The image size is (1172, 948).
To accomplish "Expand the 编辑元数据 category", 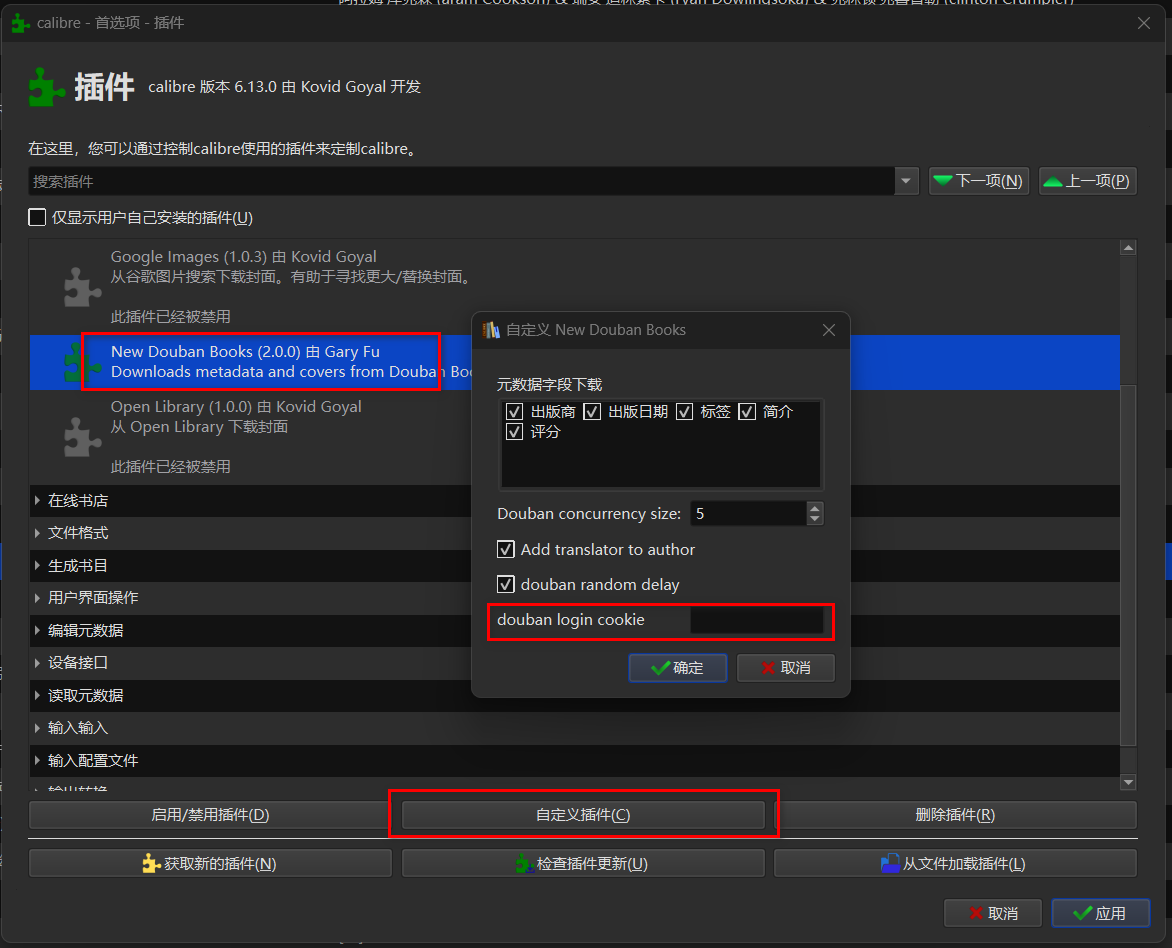I will [x=37, y=630].
